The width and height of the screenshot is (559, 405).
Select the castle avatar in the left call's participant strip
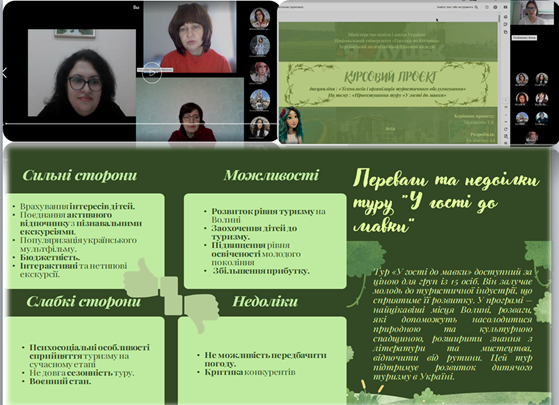(x=260, y=99)
